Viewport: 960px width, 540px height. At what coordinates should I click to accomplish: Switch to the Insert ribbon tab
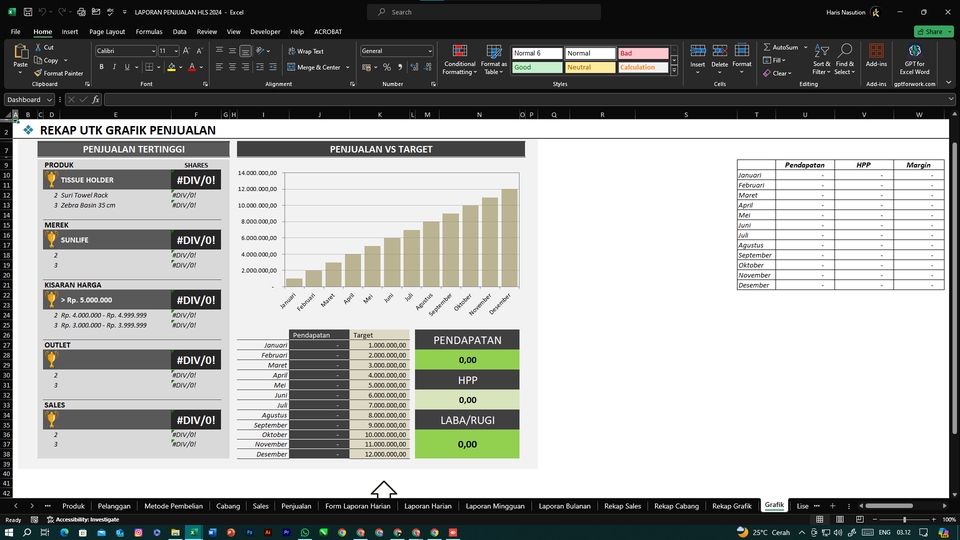click(70, 31)
